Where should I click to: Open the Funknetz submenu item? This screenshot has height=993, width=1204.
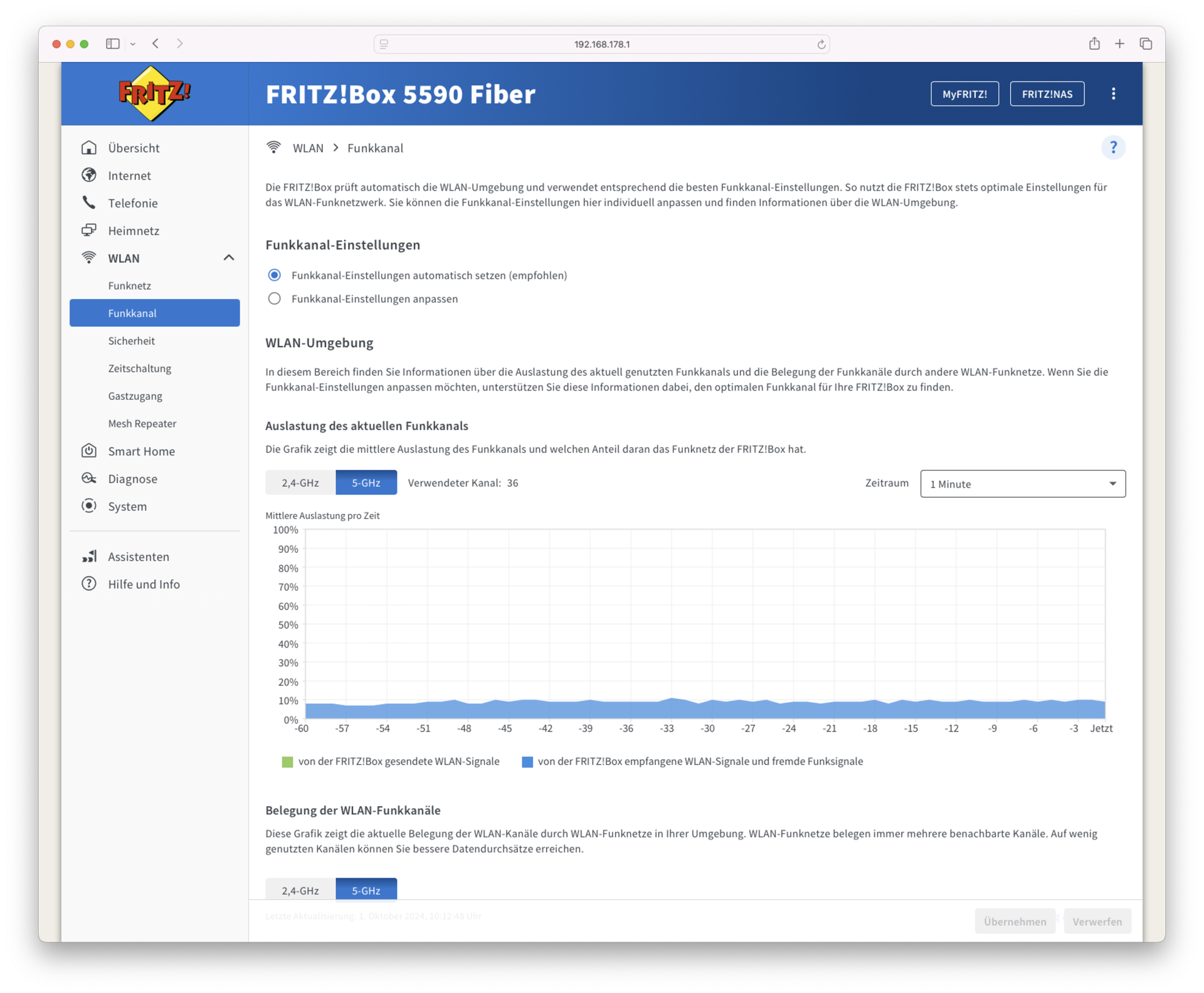click(x=155, y=285)
